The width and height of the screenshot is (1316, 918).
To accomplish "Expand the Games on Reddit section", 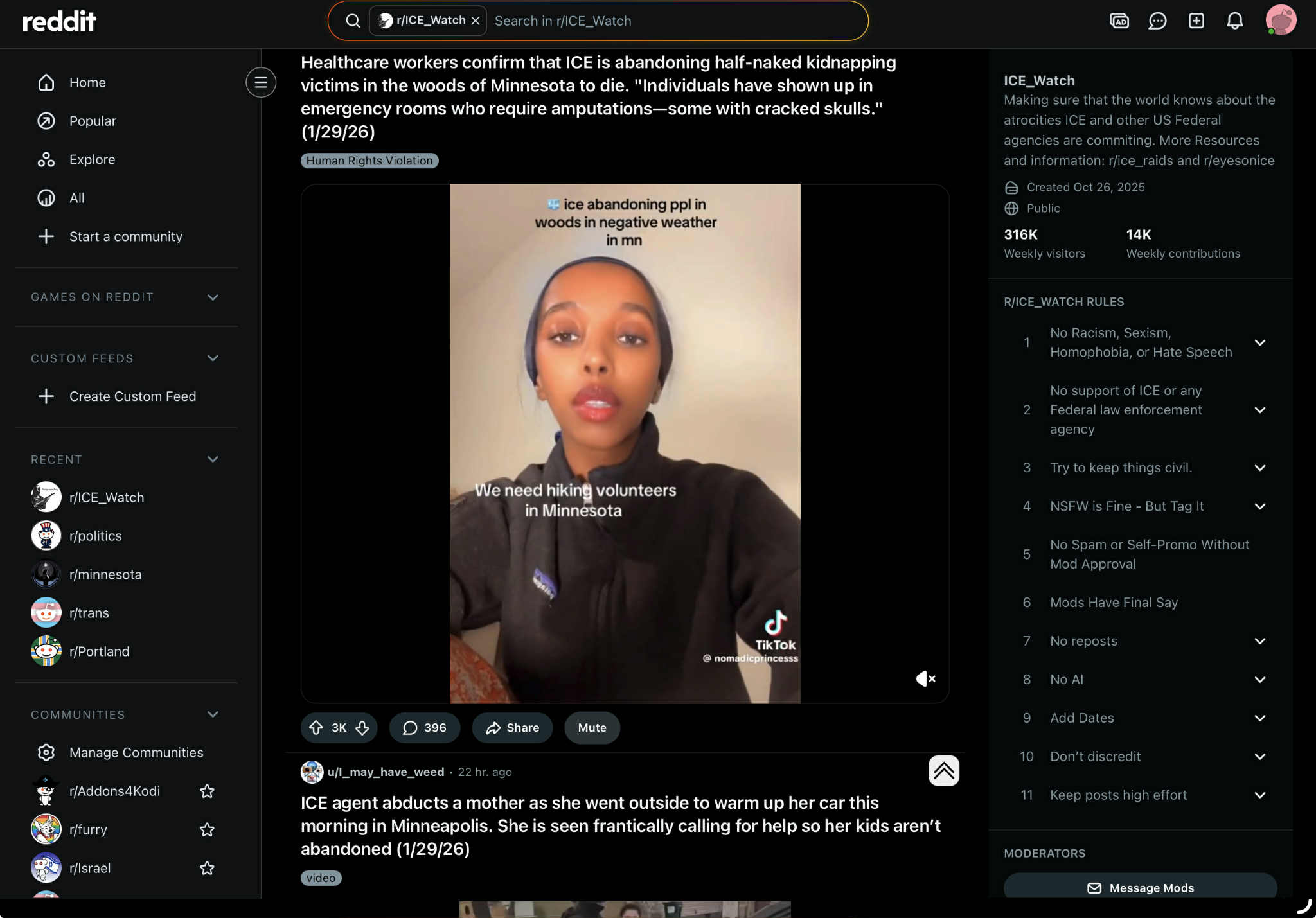I will click(213, 297).
